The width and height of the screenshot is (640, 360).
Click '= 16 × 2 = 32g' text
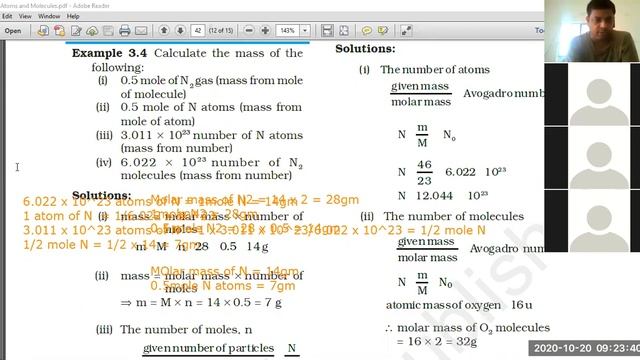[436, 342]
